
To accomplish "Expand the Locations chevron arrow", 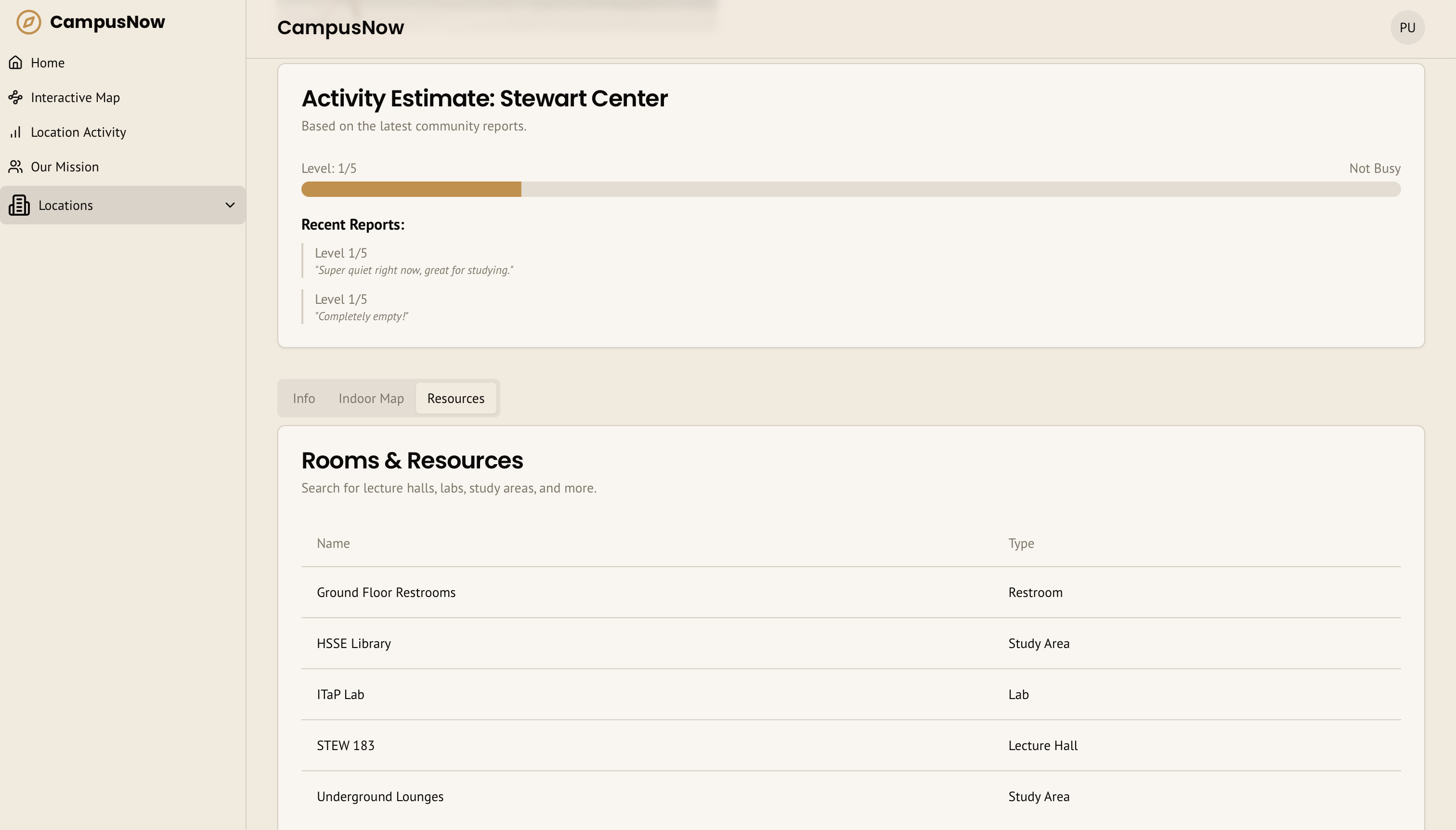I will (x=230, y=205).
